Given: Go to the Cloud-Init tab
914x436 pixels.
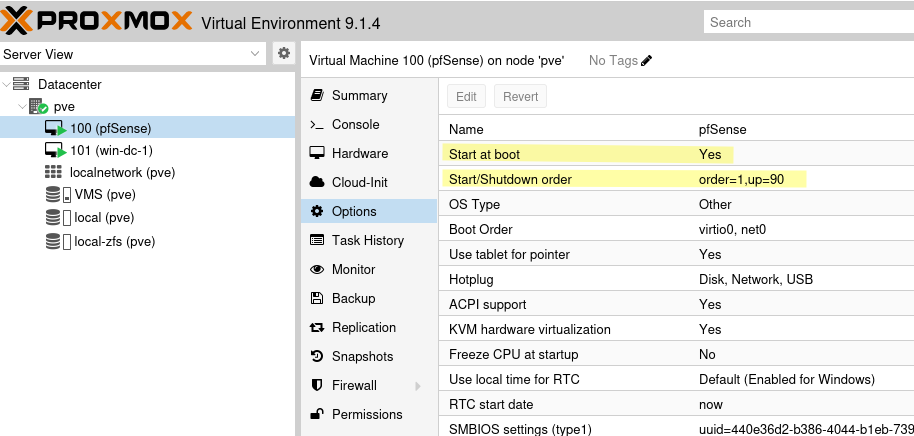Looking at the screenshot, I should point(369,182).
